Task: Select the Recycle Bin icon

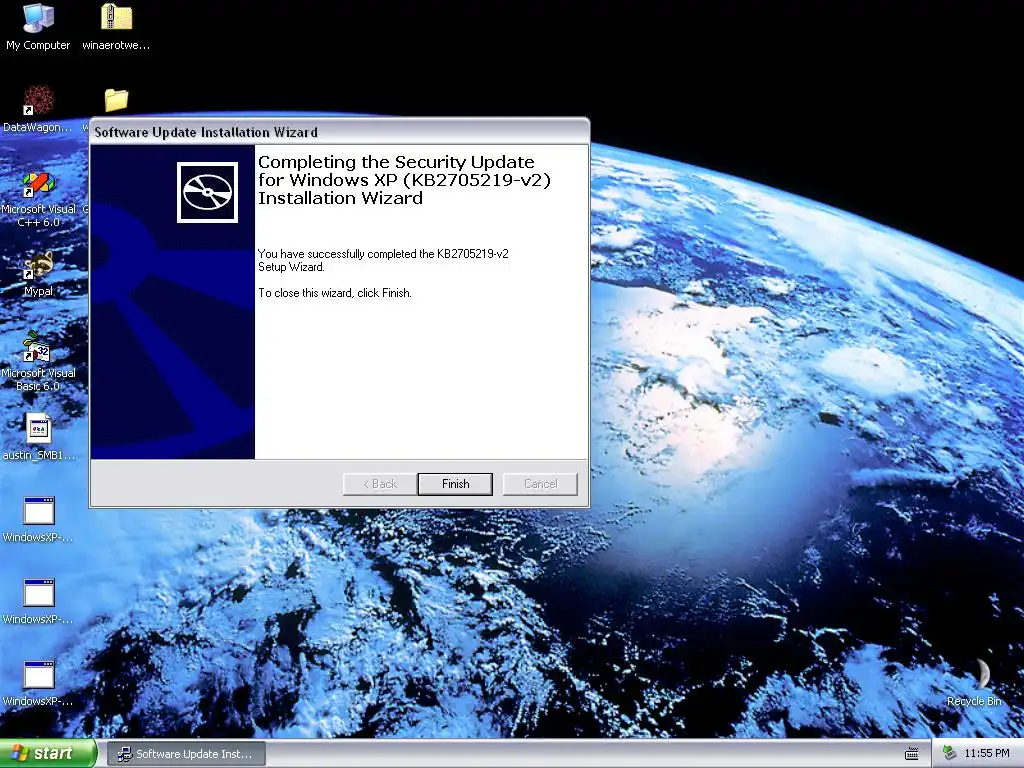Action: coord(974,683)
